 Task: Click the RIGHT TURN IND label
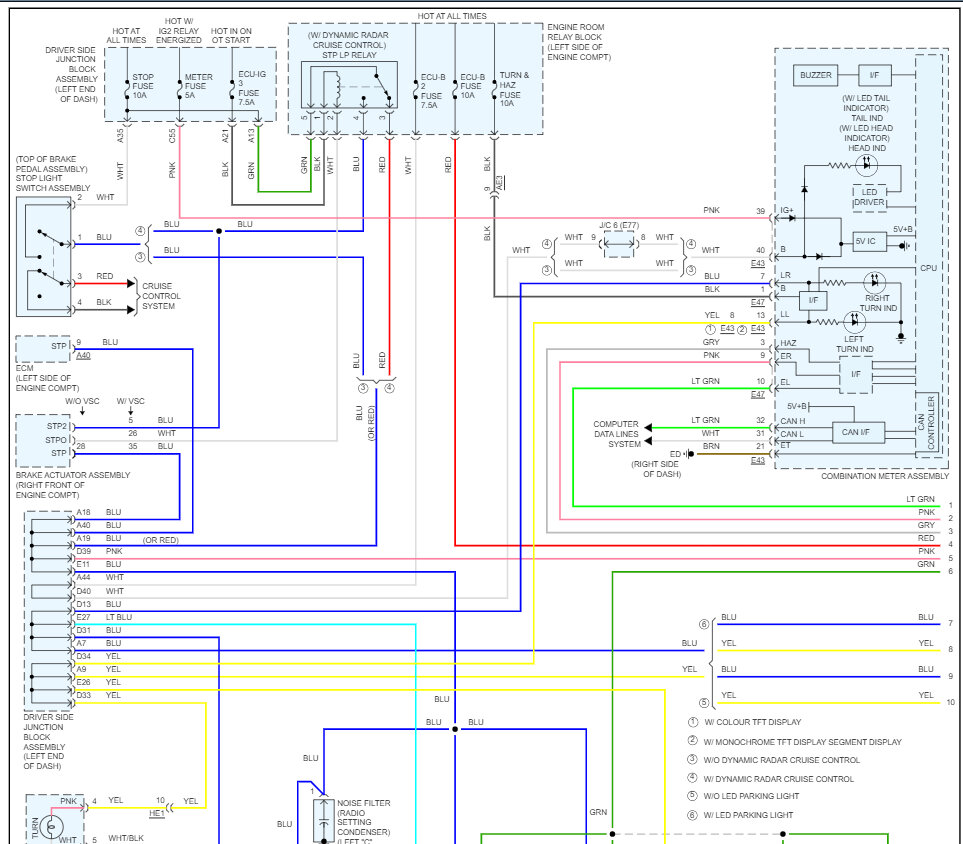click(x=878, y=303)
